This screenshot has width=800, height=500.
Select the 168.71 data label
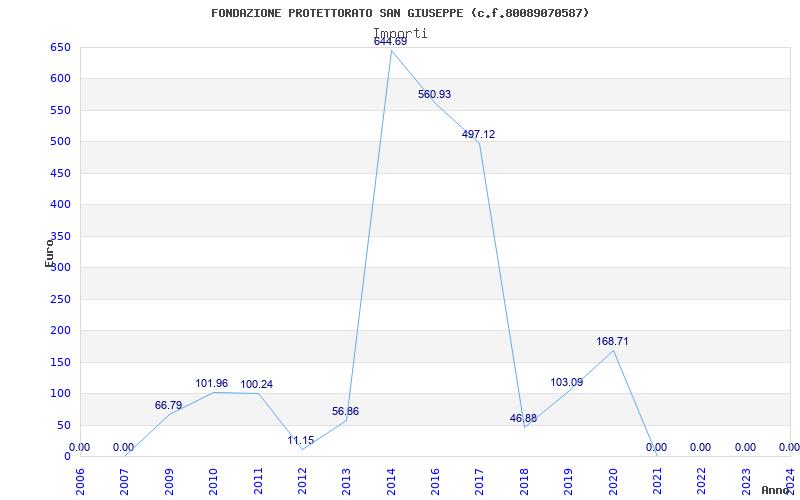pos(612,341)
